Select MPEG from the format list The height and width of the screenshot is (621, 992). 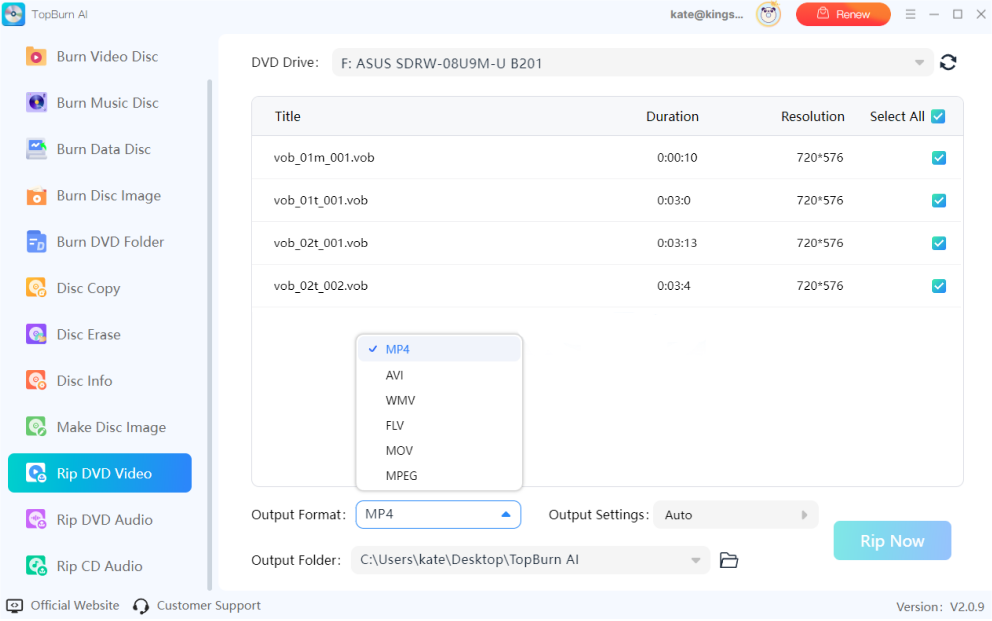[402, 475]
